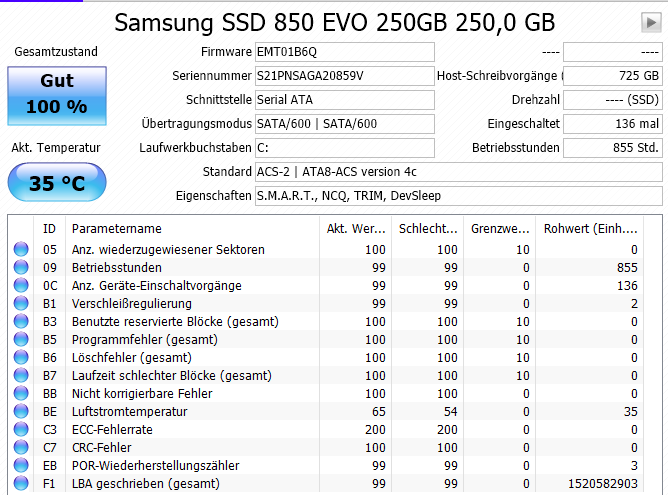Viewport: 668px width, 495px height.
Task: Click the next disk arrow button
Action: pyautogui.click(x=651, y=22)
